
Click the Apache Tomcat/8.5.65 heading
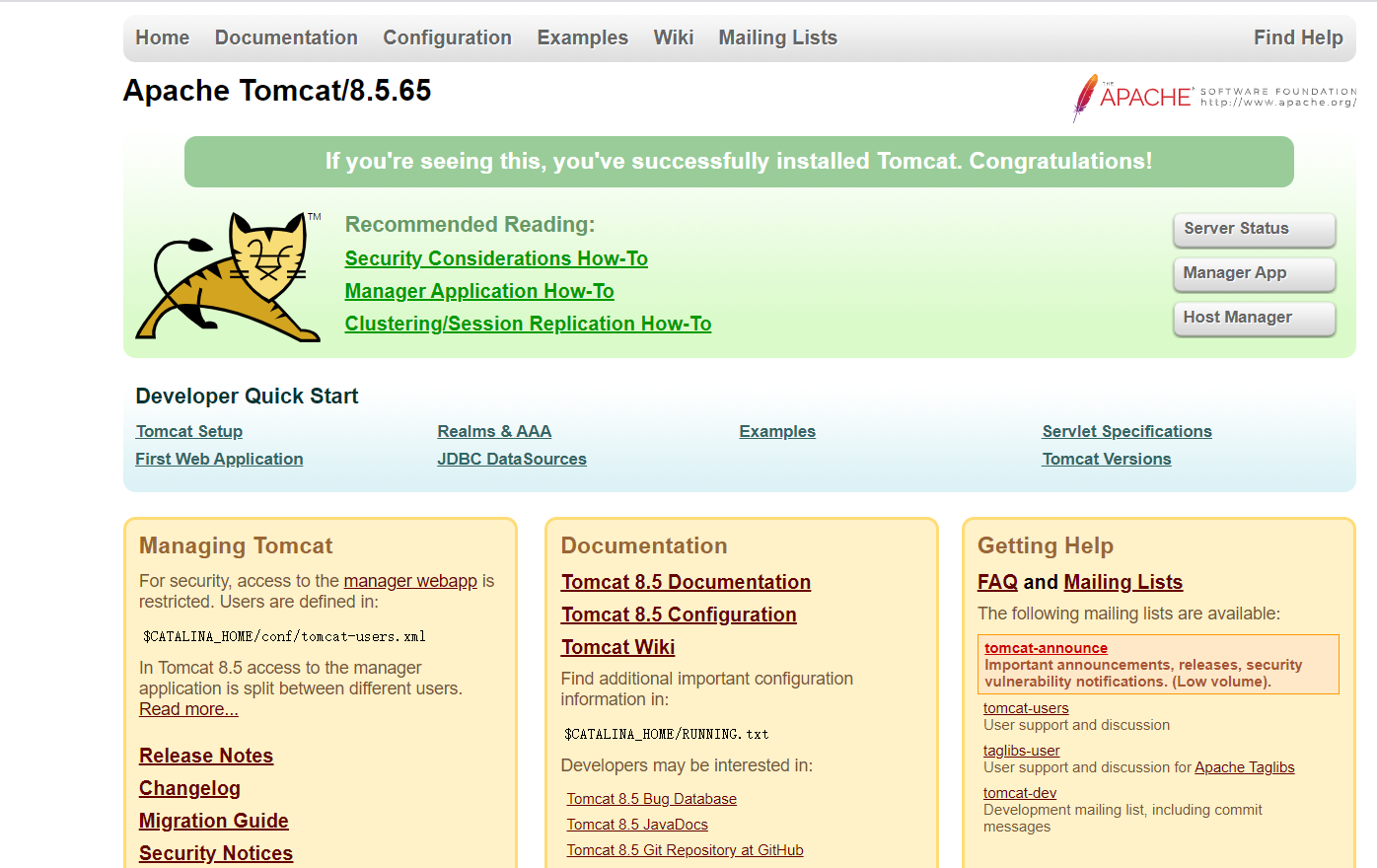(277, 91)
